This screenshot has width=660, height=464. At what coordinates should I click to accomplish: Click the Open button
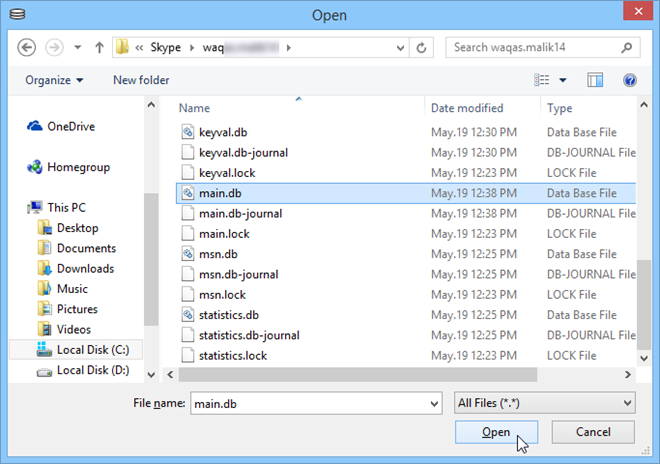496,432
